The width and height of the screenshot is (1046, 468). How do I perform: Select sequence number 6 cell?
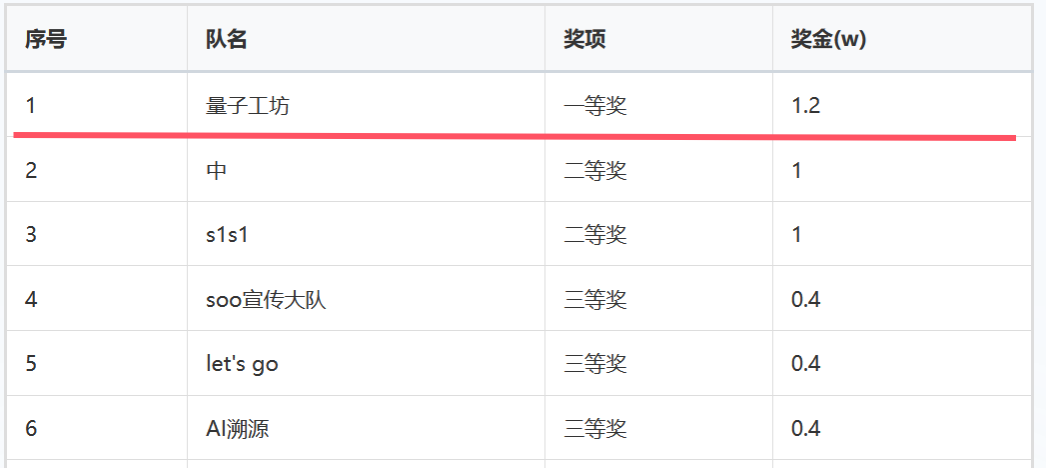tap(31, 429)
